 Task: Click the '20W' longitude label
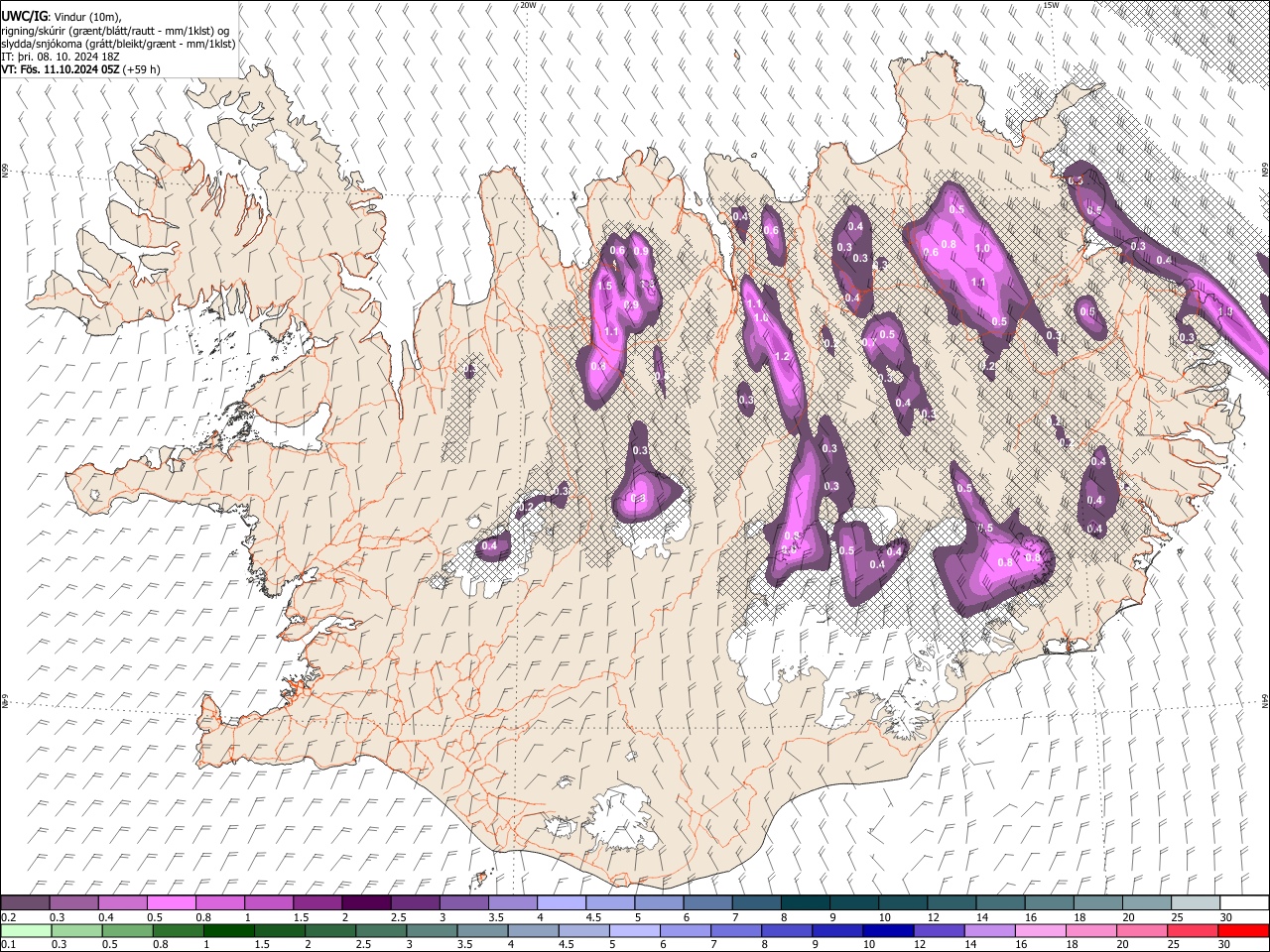(x=528, y=5)
